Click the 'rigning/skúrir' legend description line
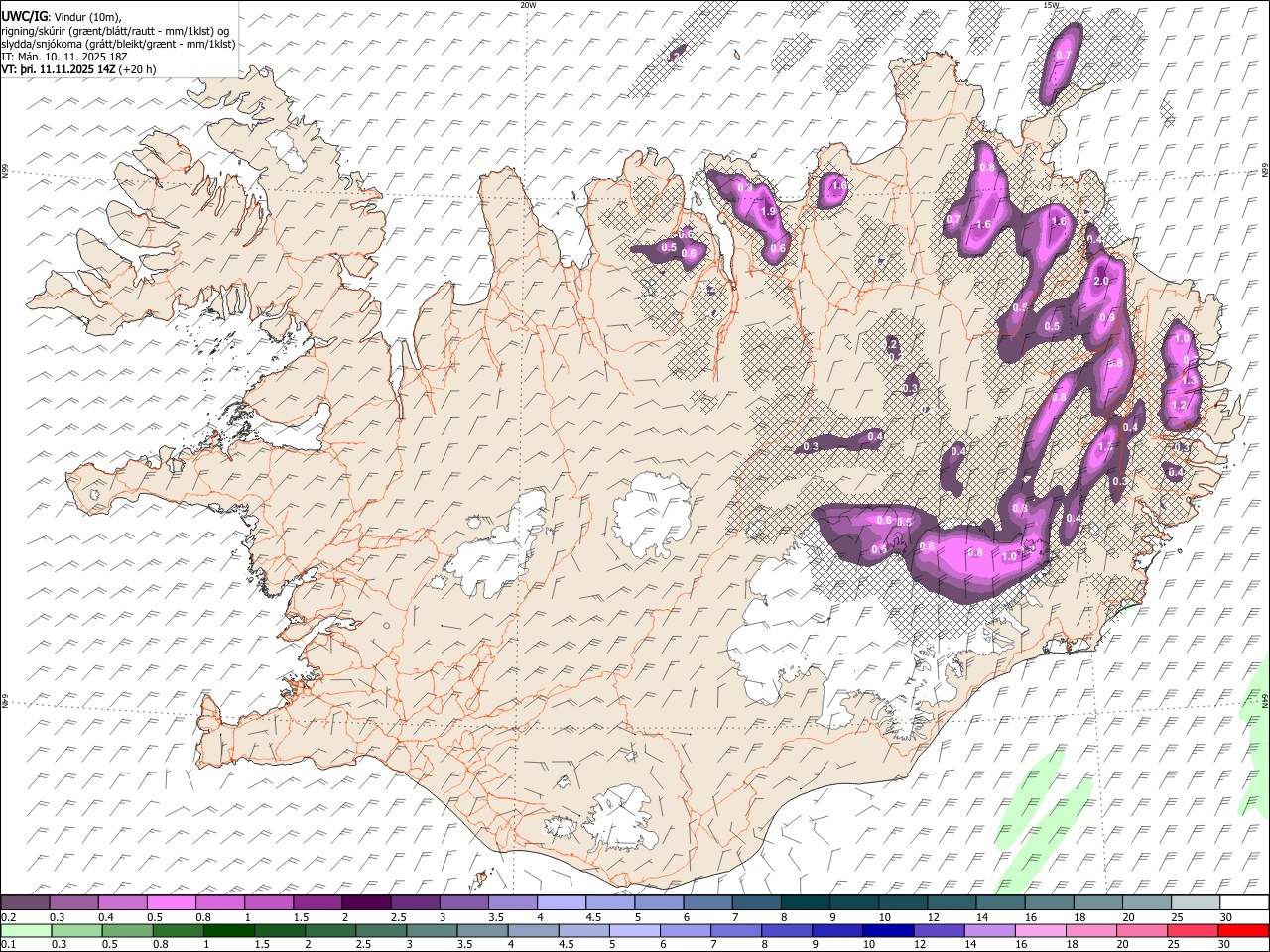Image resolution: width=1270 pixels, height=952 pixels. pos(115,31)
